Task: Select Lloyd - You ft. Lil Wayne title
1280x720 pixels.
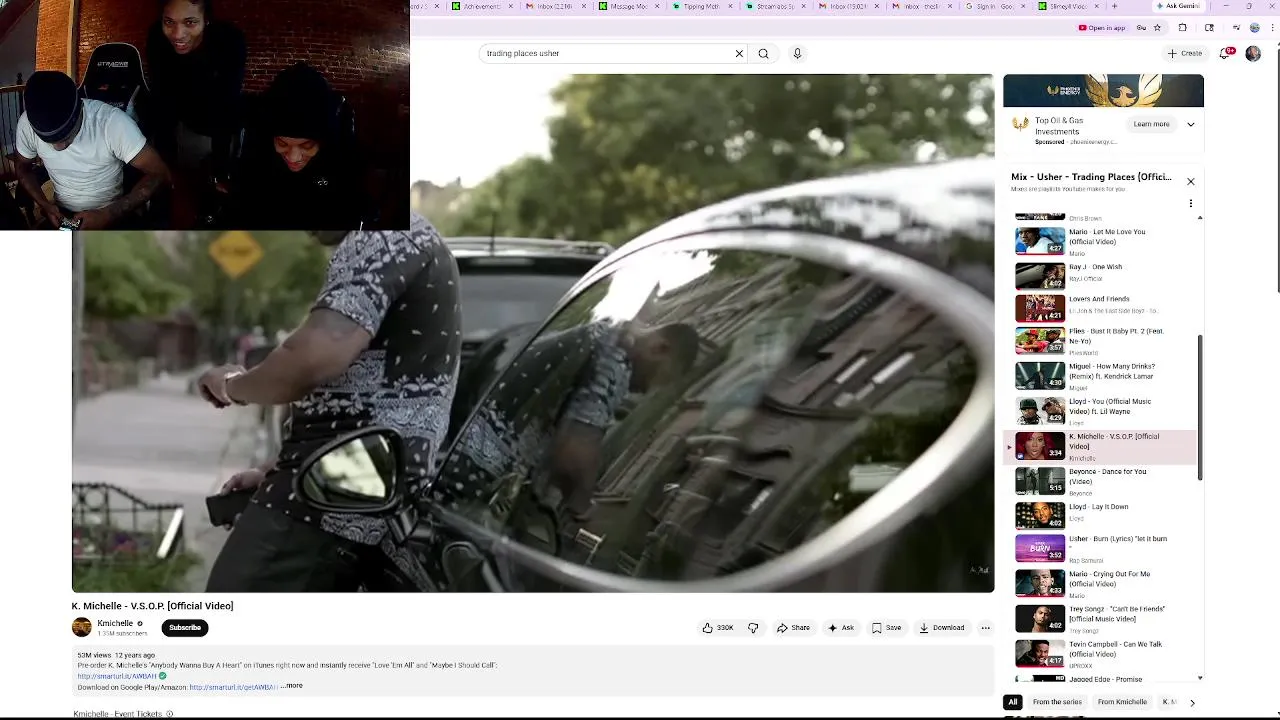Action: [1110, 406]
